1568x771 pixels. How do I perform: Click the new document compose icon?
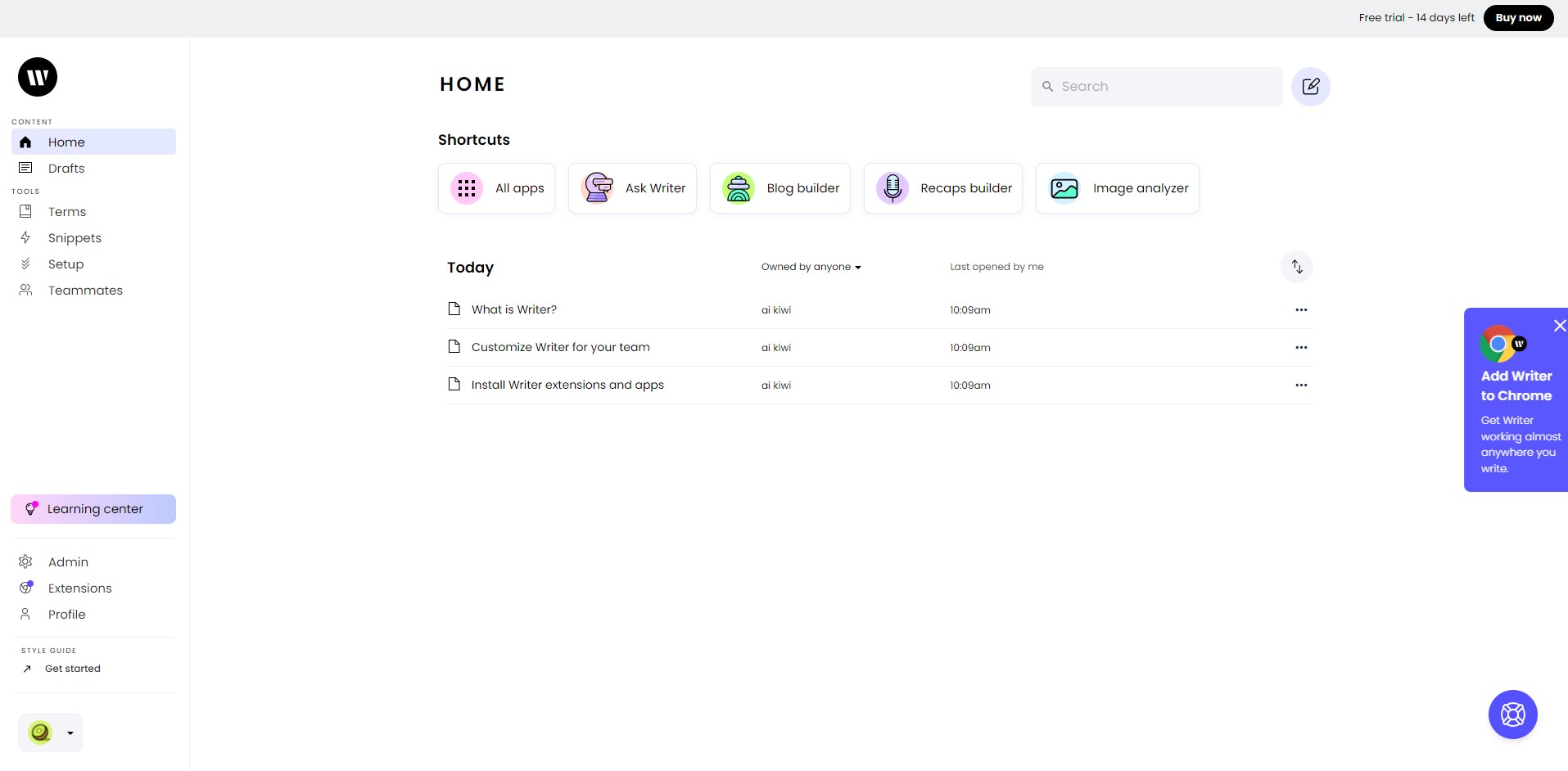[x=1310, y=87]
